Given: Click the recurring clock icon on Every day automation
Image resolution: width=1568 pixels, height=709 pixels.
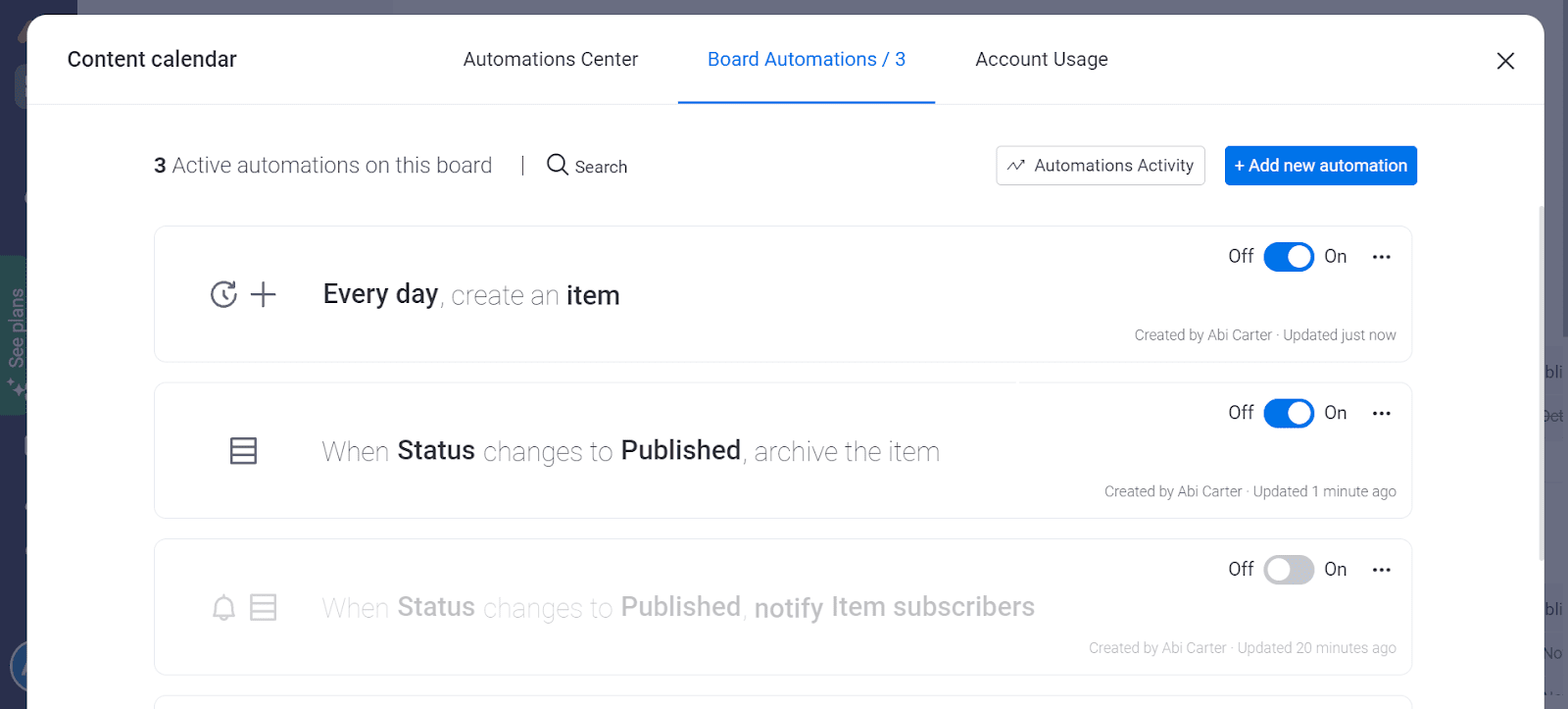Looking at the screenshot, I should click(223, 294).
